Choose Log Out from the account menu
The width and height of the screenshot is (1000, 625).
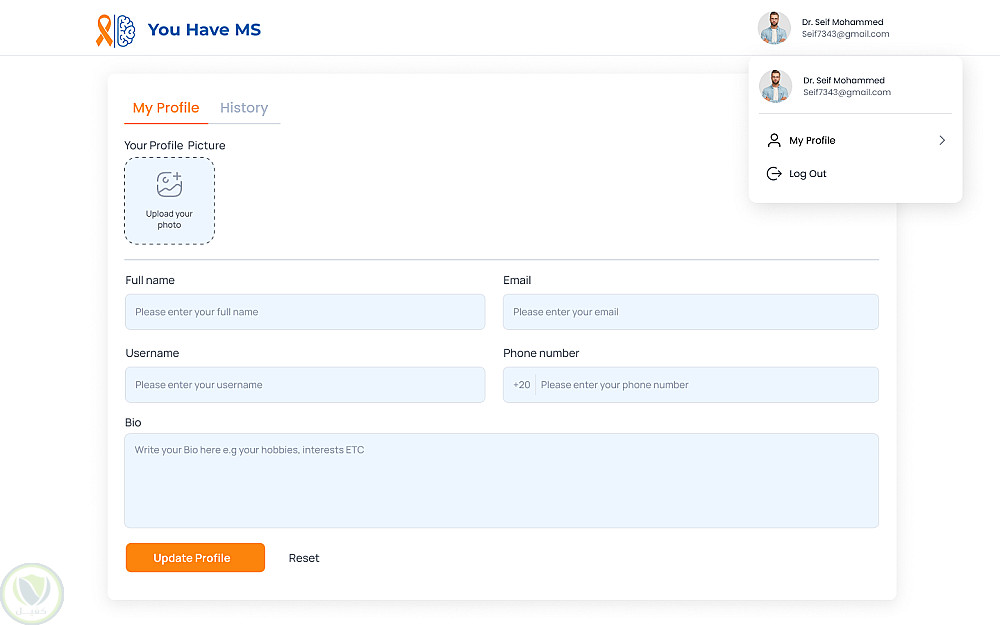(808, 174)
